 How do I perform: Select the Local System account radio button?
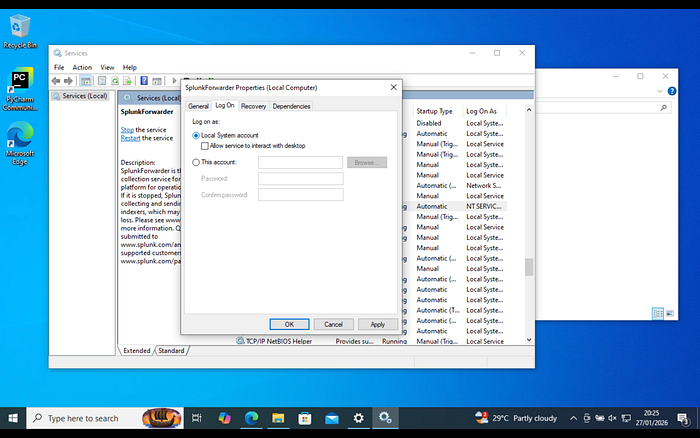[x=196, y=135]
